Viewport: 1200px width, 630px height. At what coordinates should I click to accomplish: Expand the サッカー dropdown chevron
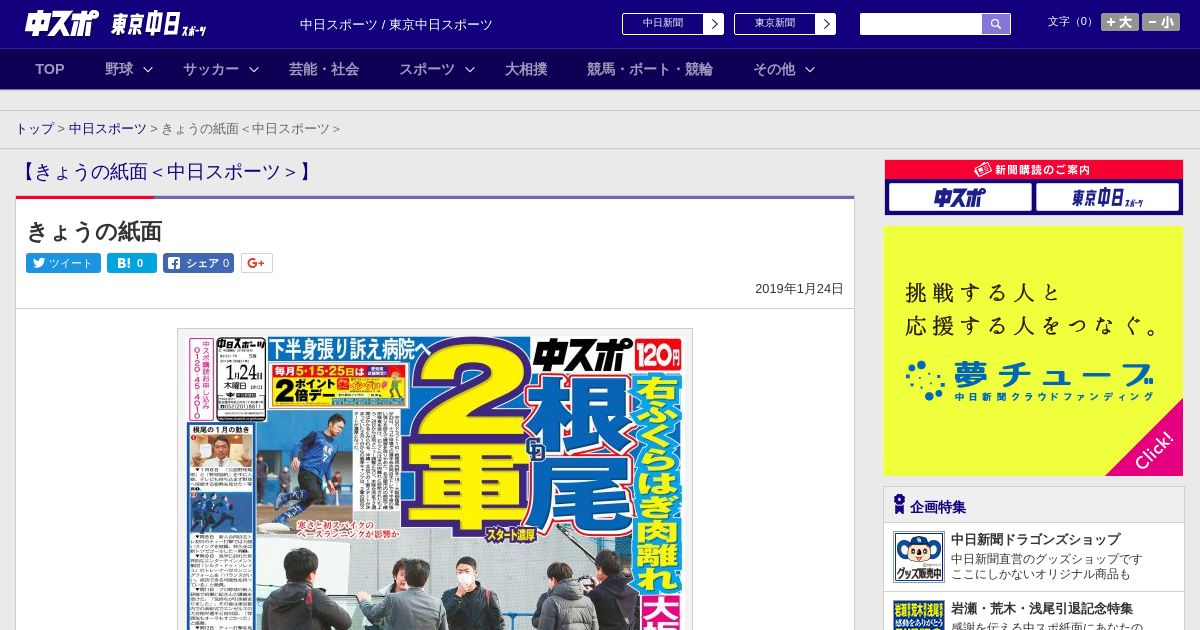coord(254,69)
